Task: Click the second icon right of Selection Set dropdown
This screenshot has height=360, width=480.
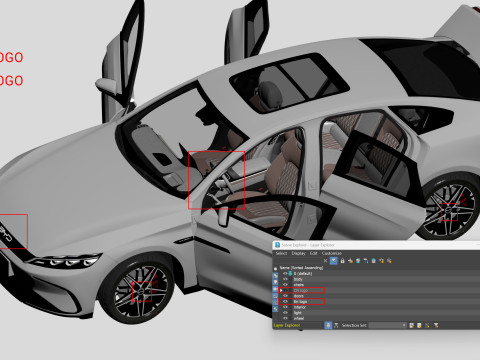Action: 419,325
